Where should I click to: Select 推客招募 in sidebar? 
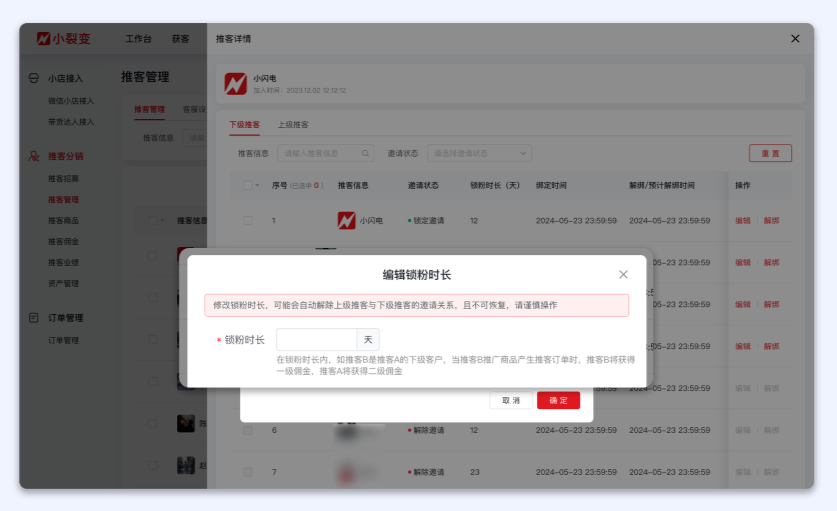(64, 178)
